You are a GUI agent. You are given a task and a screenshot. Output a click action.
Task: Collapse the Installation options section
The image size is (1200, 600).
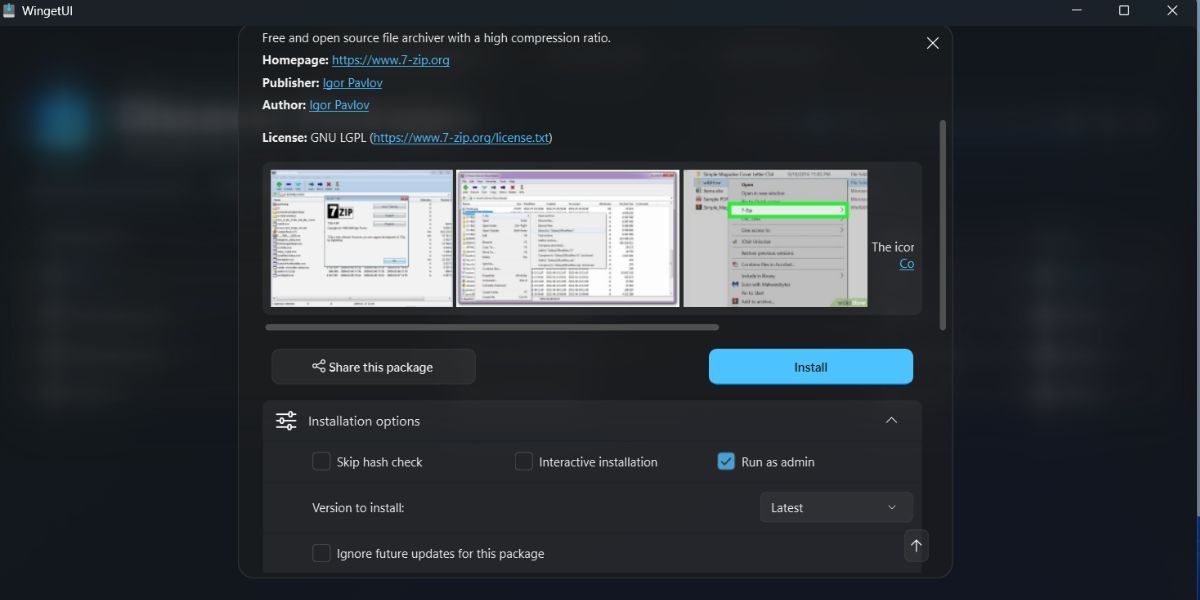891,421
